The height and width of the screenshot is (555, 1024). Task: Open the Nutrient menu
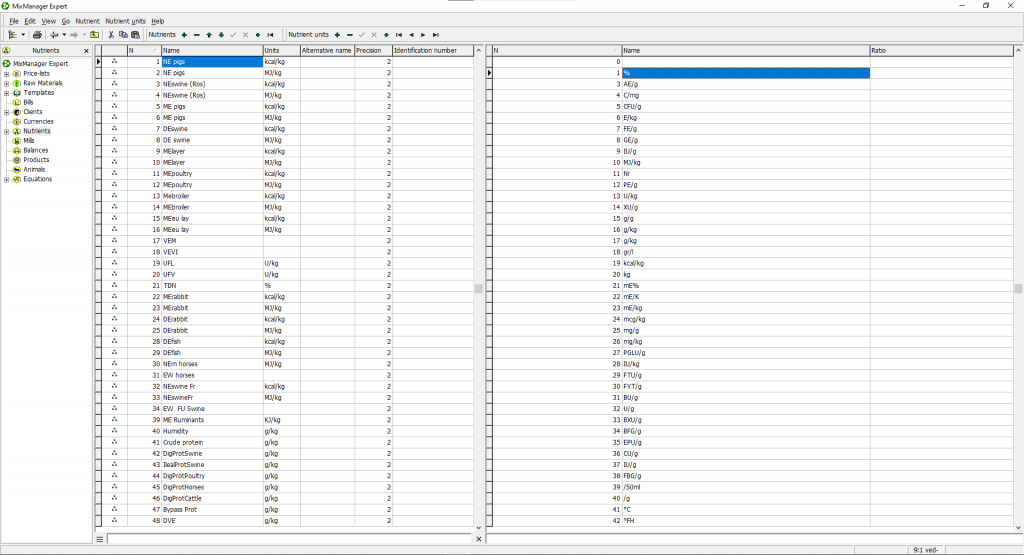[x=88, y=21]
